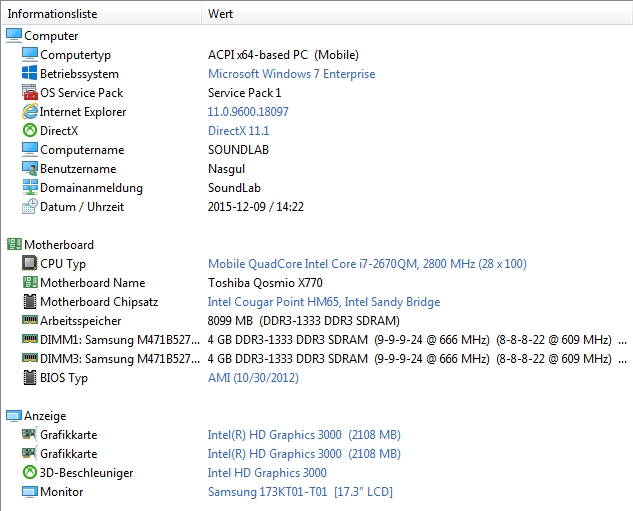Click the value Nasgul
Viewport: 633px width, 511px height.
(x=226, y=169)
